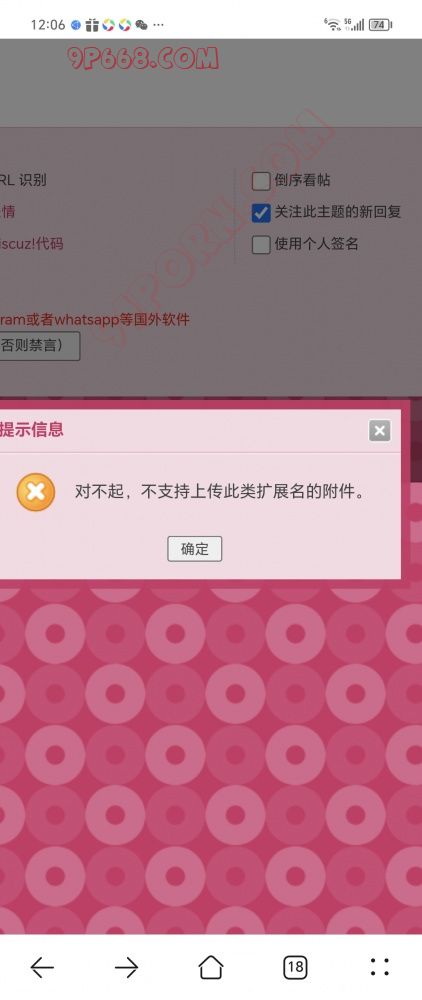Uncheck 关注此主题的新回复 checkbox
This screenshot has width=422, height=1000.
(261, 213)
